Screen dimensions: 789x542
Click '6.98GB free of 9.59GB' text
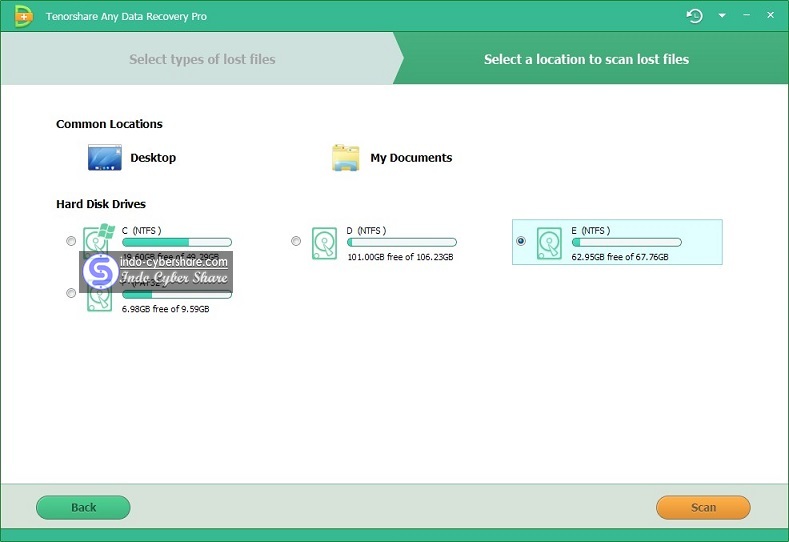(x=166, y=309)
